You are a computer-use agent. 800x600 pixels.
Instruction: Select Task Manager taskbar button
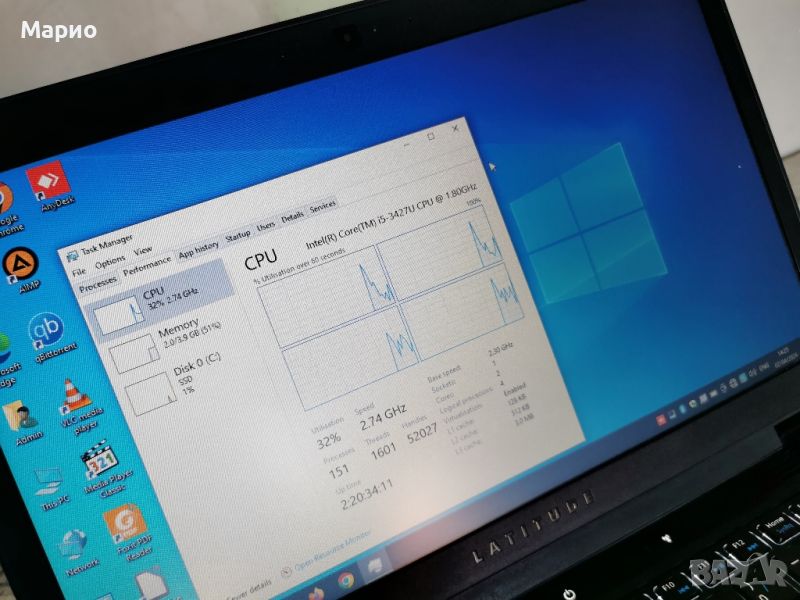[375, 566]
